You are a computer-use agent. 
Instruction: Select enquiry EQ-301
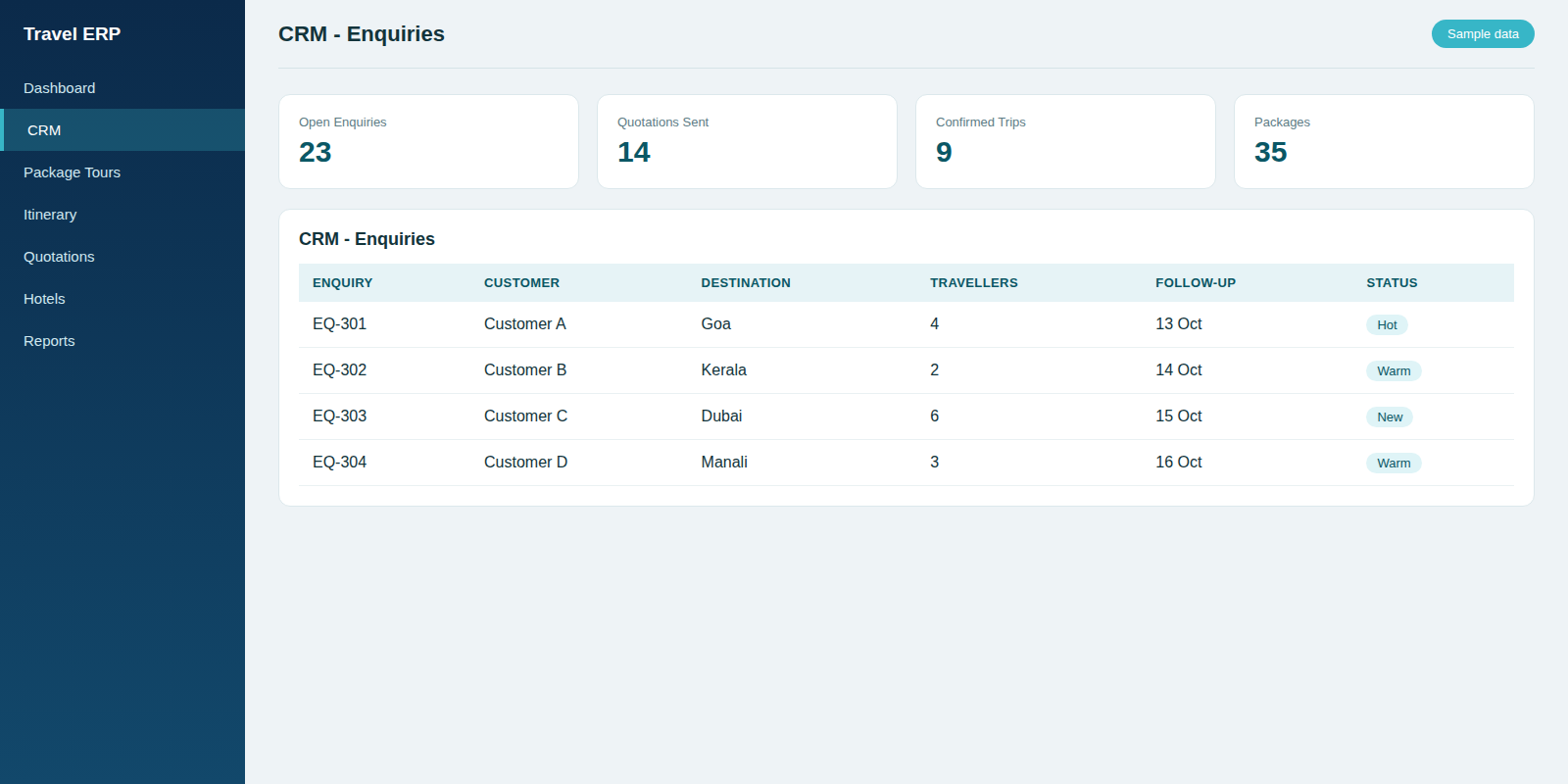(339, 324)
